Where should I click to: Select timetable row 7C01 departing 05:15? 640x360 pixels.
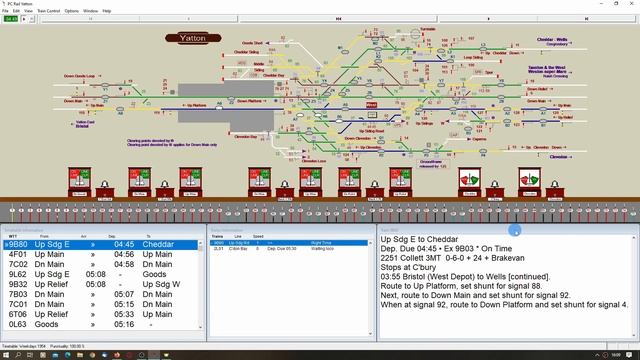tap(100, 304)
